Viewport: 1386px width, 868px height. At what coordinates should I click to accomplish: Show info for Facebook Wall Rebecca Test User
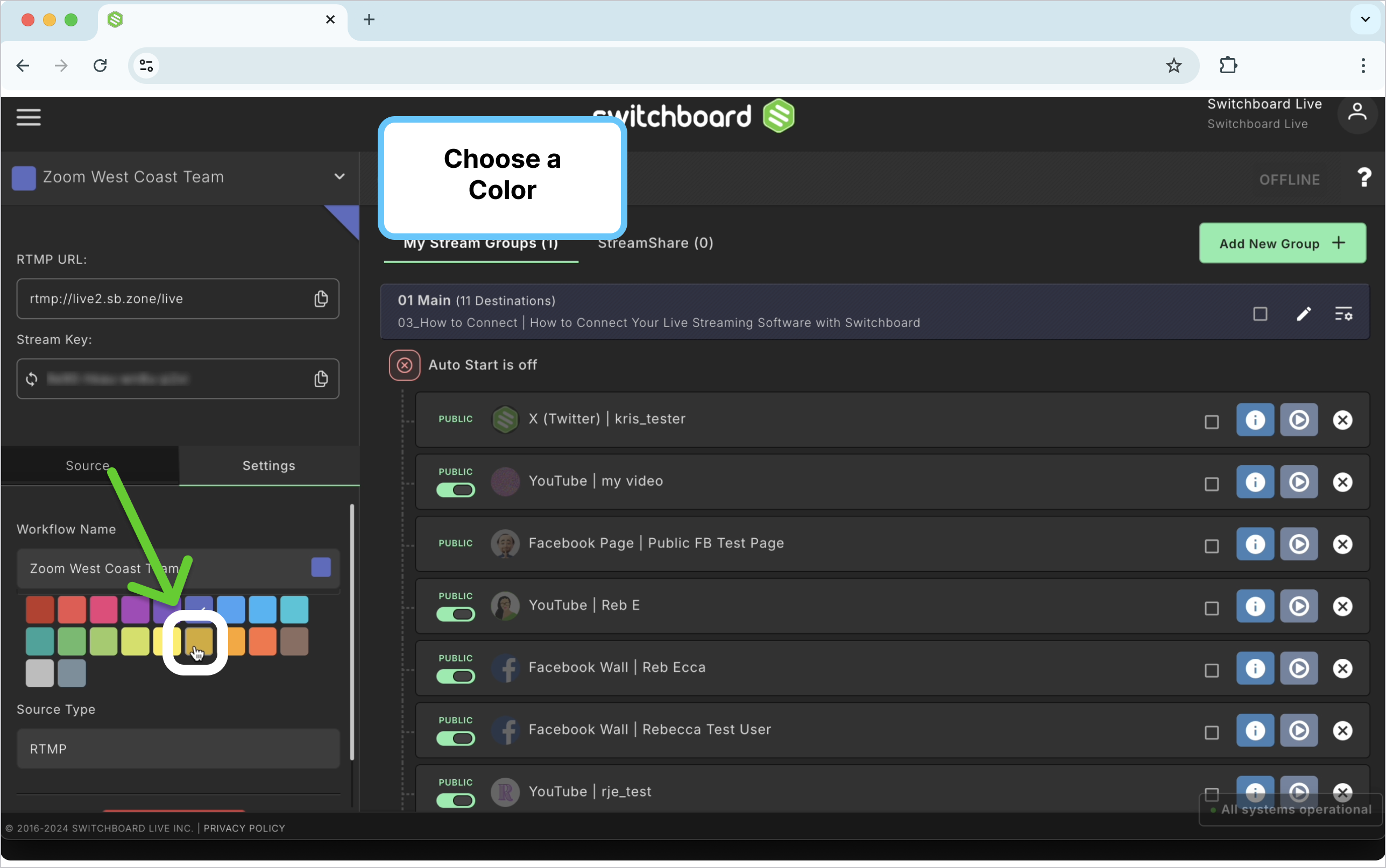tap(1255, 730)
